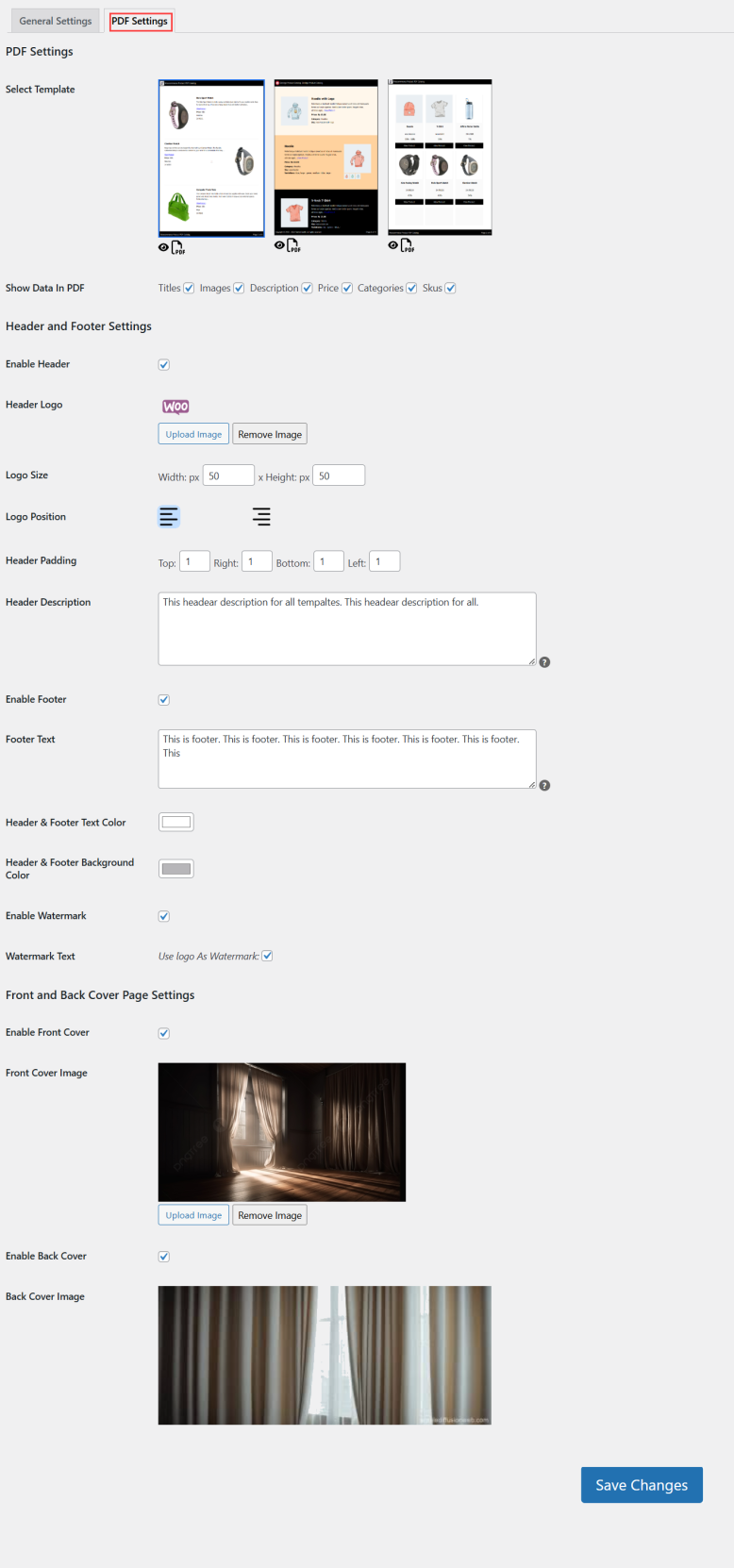
Task: Click Remove Image under Header Logo
Action: coord(270,434)
